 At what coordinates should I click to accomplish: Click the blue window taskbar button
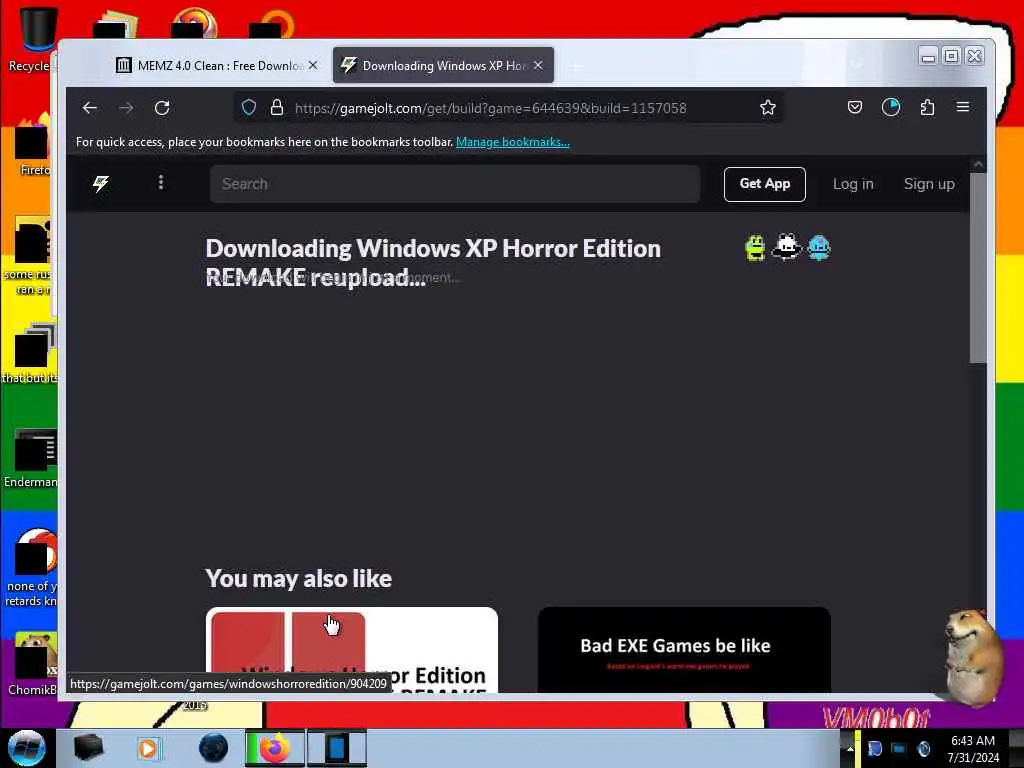click(x=337, y=748)
